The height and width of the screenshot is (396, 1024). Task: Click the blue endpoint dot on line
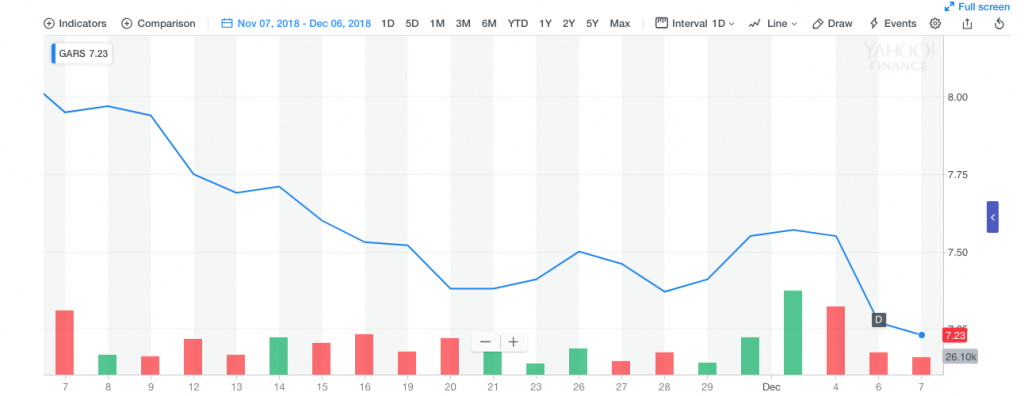tap(921, 335)
